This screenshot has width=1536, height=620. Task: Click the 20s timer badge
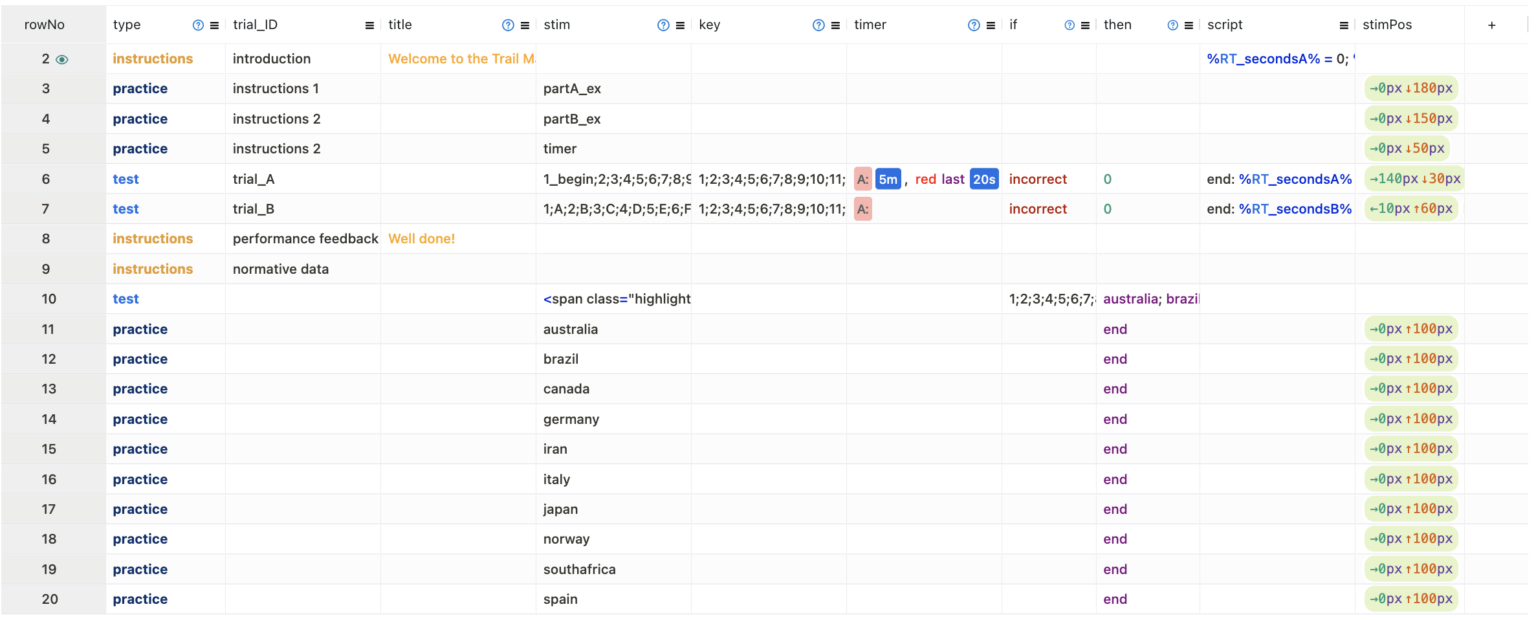pos(984,179)
